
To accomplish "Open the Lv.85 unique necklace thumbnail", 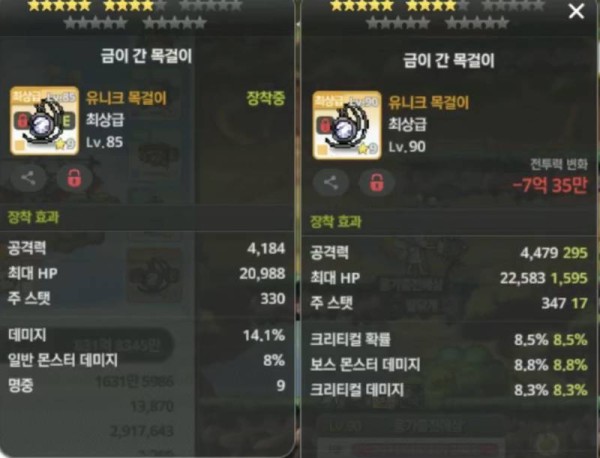I will [x=44, y=121].
